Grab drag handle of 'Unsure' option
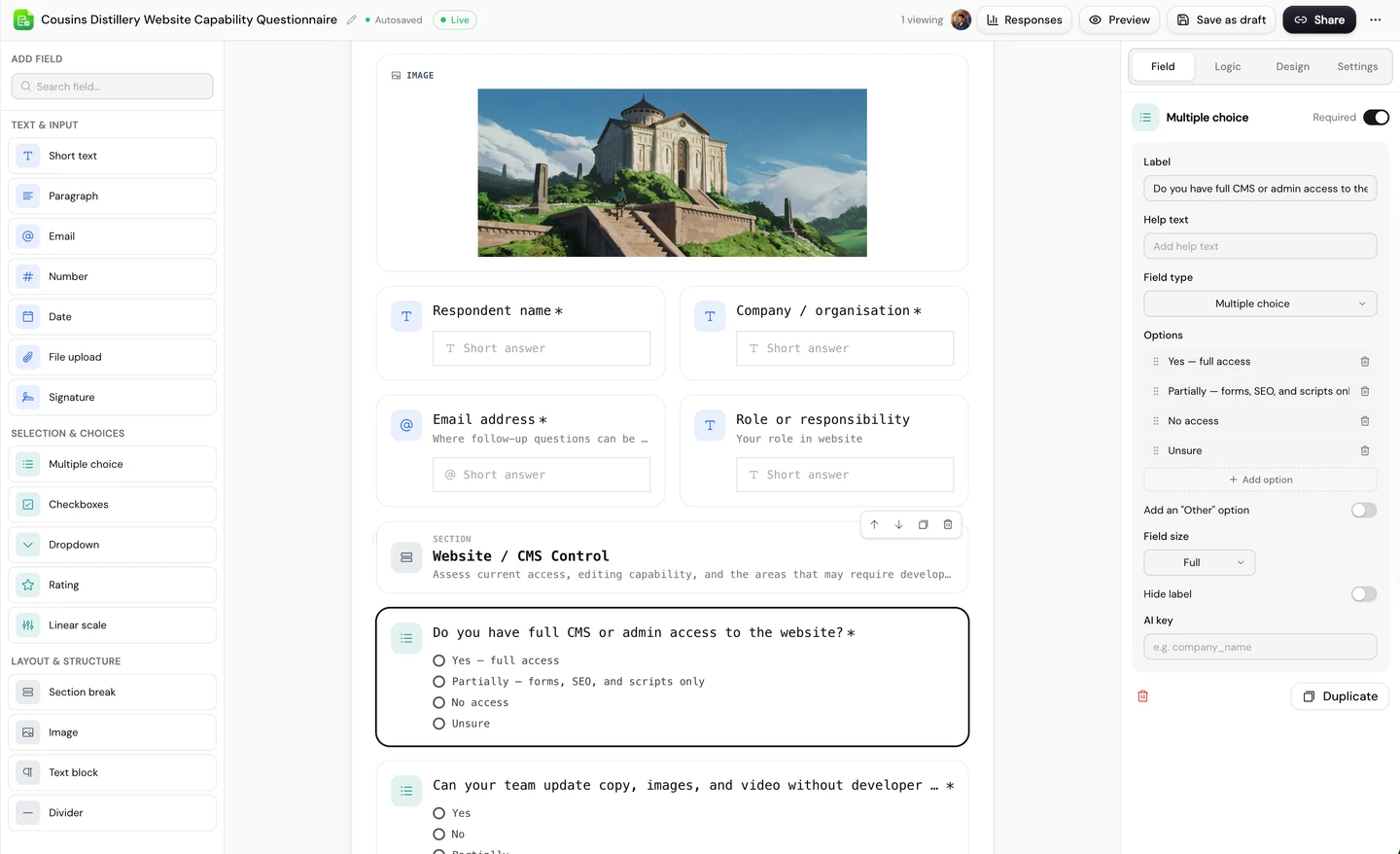The width and height of the screenshot is (1400, 854). click(x=1156, y=451)
